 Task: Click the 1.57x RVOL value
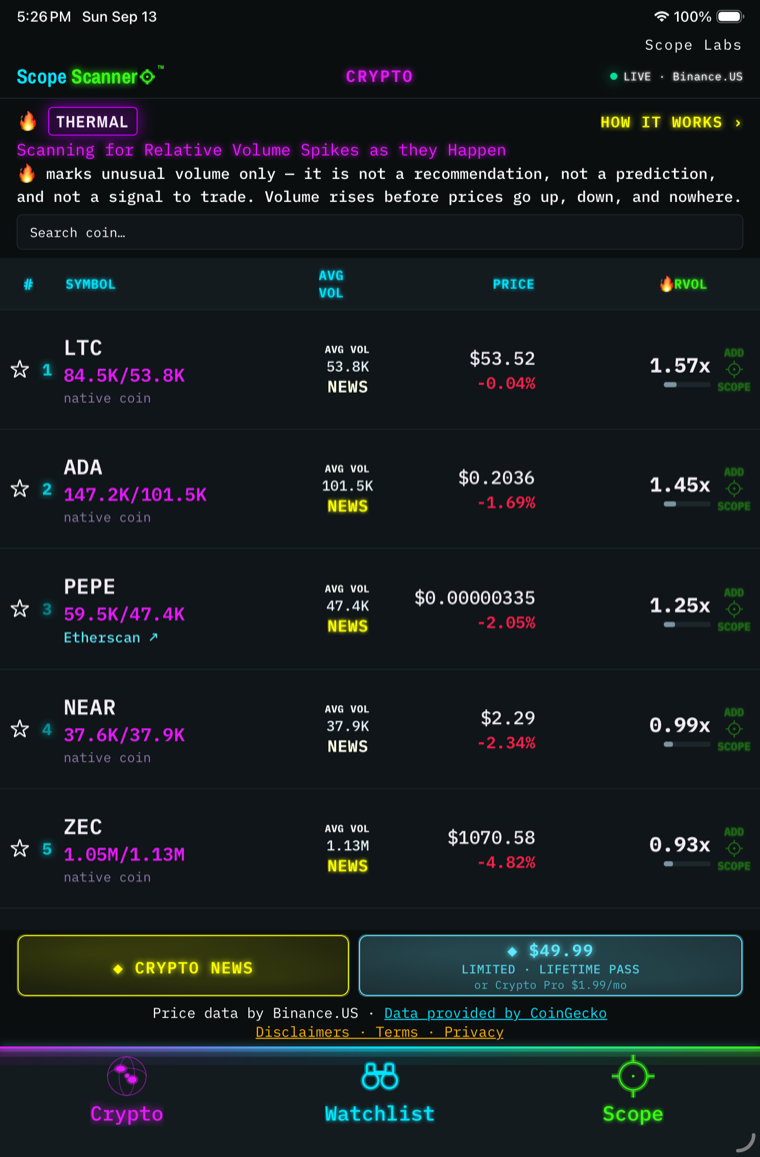coord(680,365)
